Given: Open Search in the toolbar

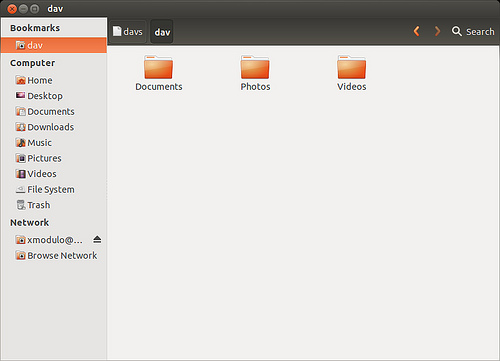Looking at the screenshot, I should [x=473, y=32].
